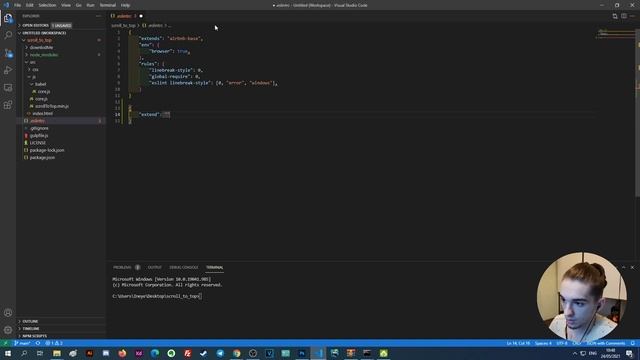Open the Search view in activity bar
This screenshot has width=640, height=360.
coord(8,35)
